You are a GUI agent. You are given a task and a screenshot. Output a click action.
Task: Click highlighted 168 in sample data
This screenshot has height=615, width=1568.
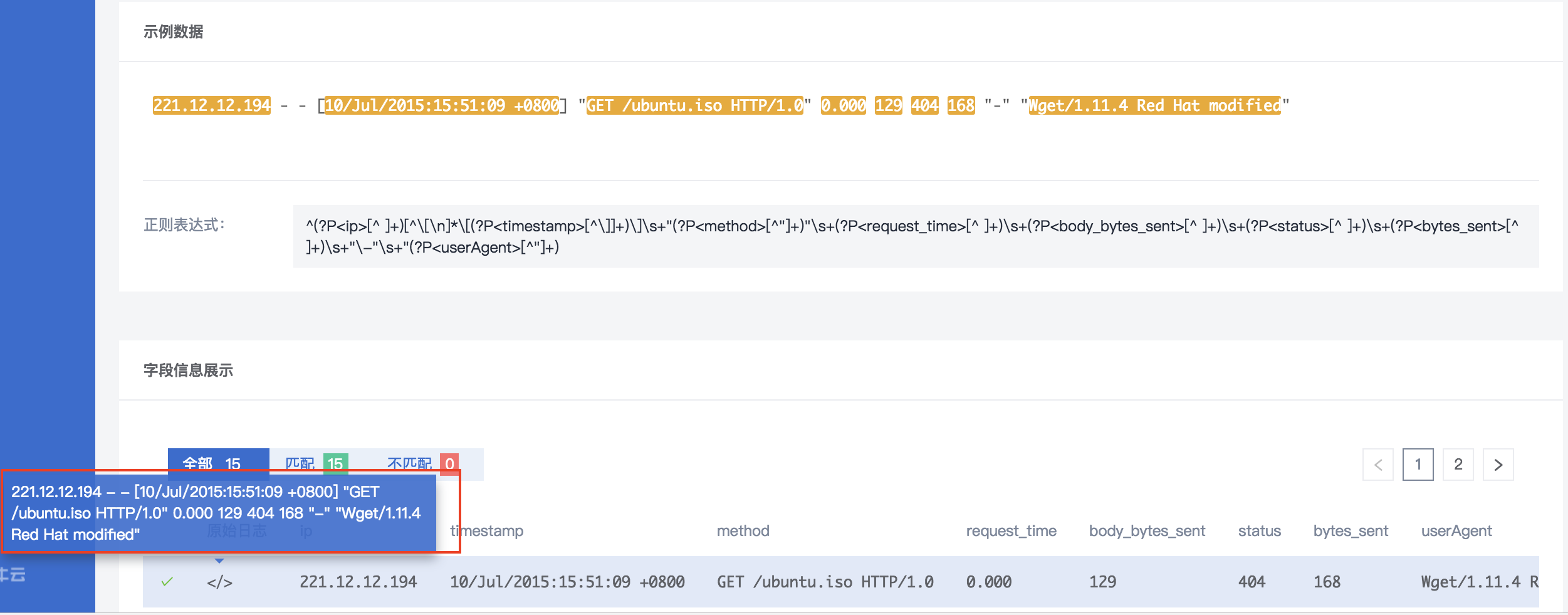(961, 105)
